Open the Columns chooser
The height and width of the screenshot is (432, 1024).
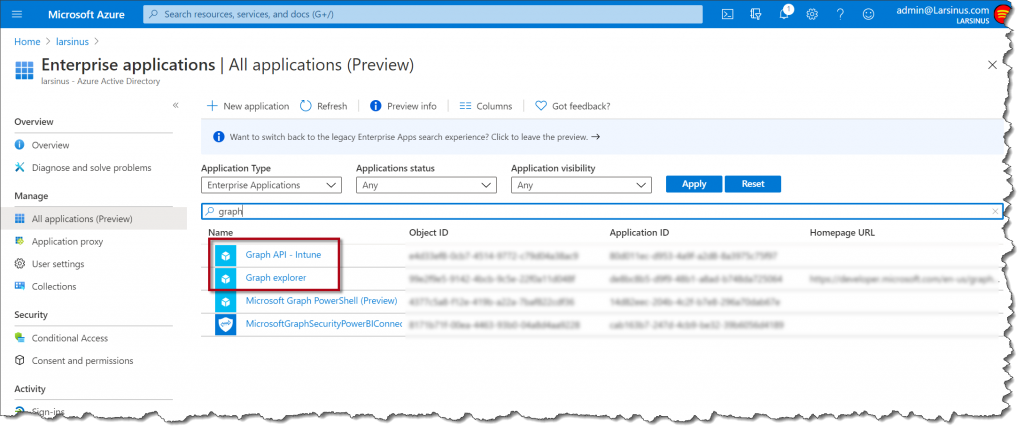[x=486, y=106]
